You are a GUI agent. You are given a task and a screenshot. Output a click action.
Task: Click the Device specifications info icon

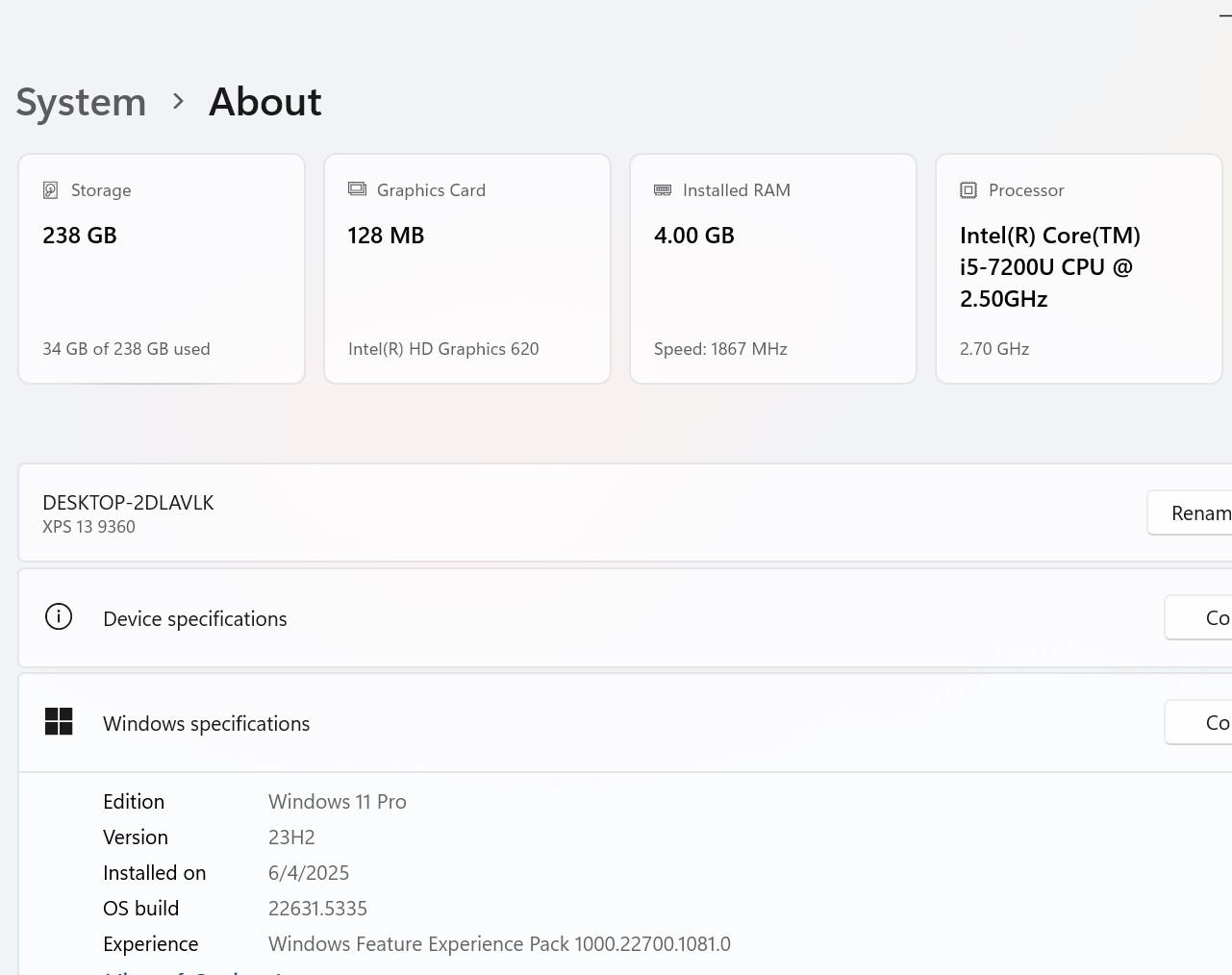click(59, 616)
